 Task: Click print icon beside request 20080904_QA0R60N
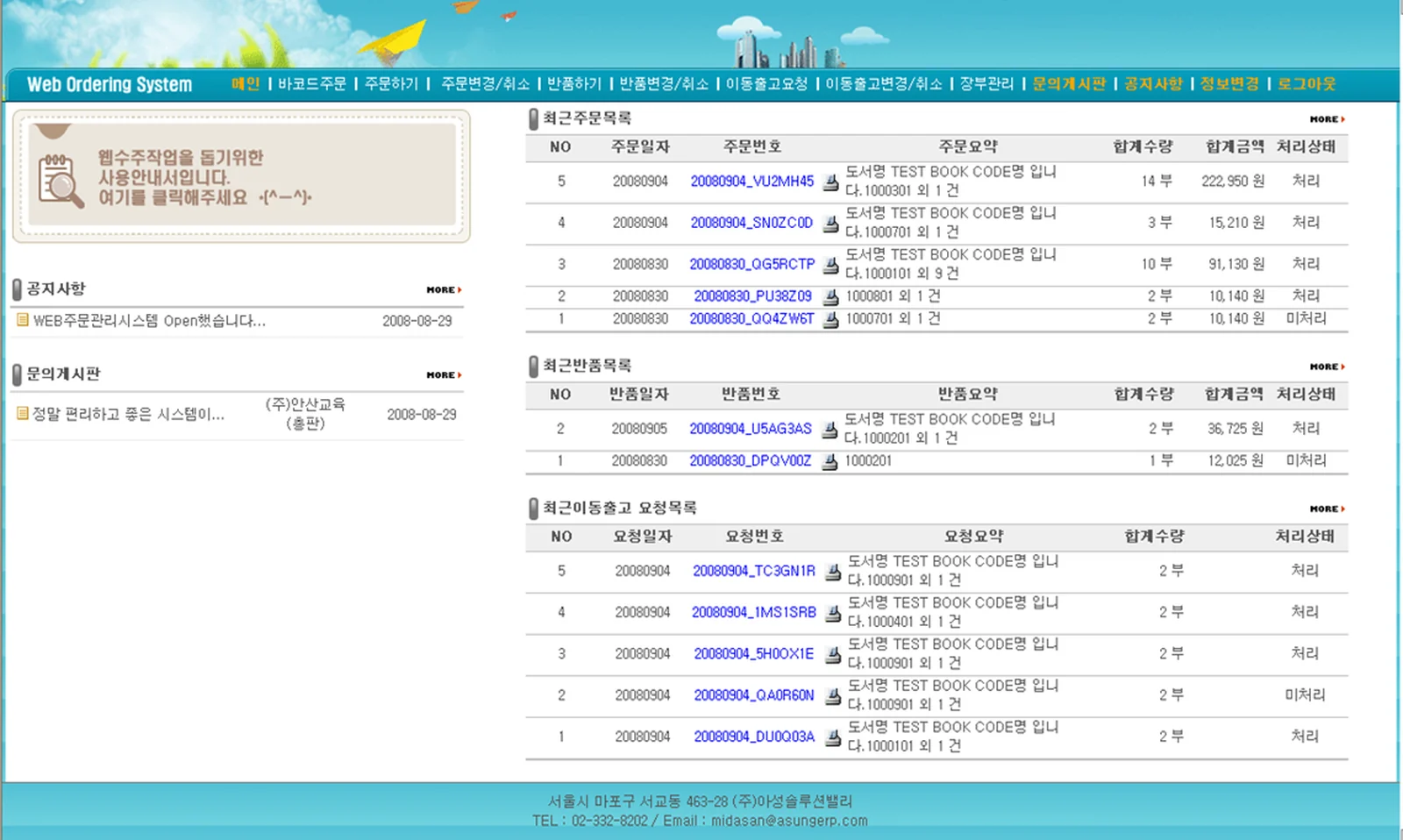[x=833, y=696]
